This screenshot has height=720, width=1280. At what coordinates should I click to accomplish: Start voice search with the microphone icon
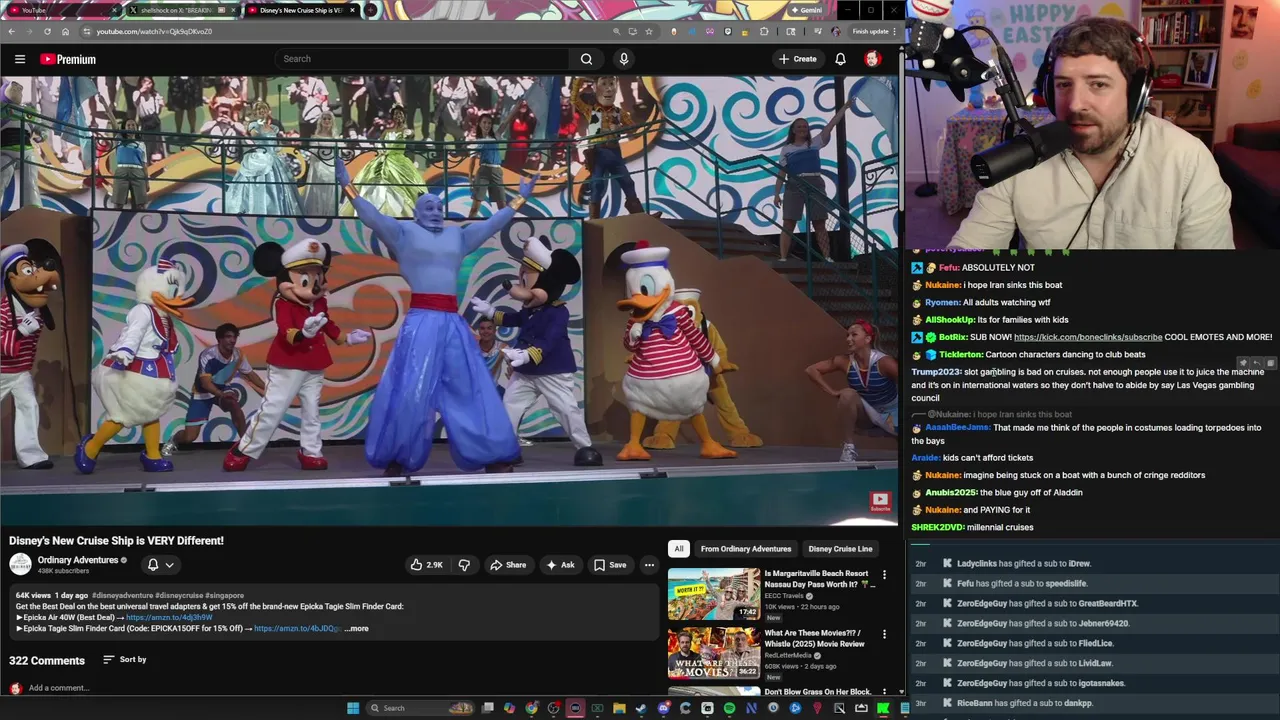tap(623, 59)
